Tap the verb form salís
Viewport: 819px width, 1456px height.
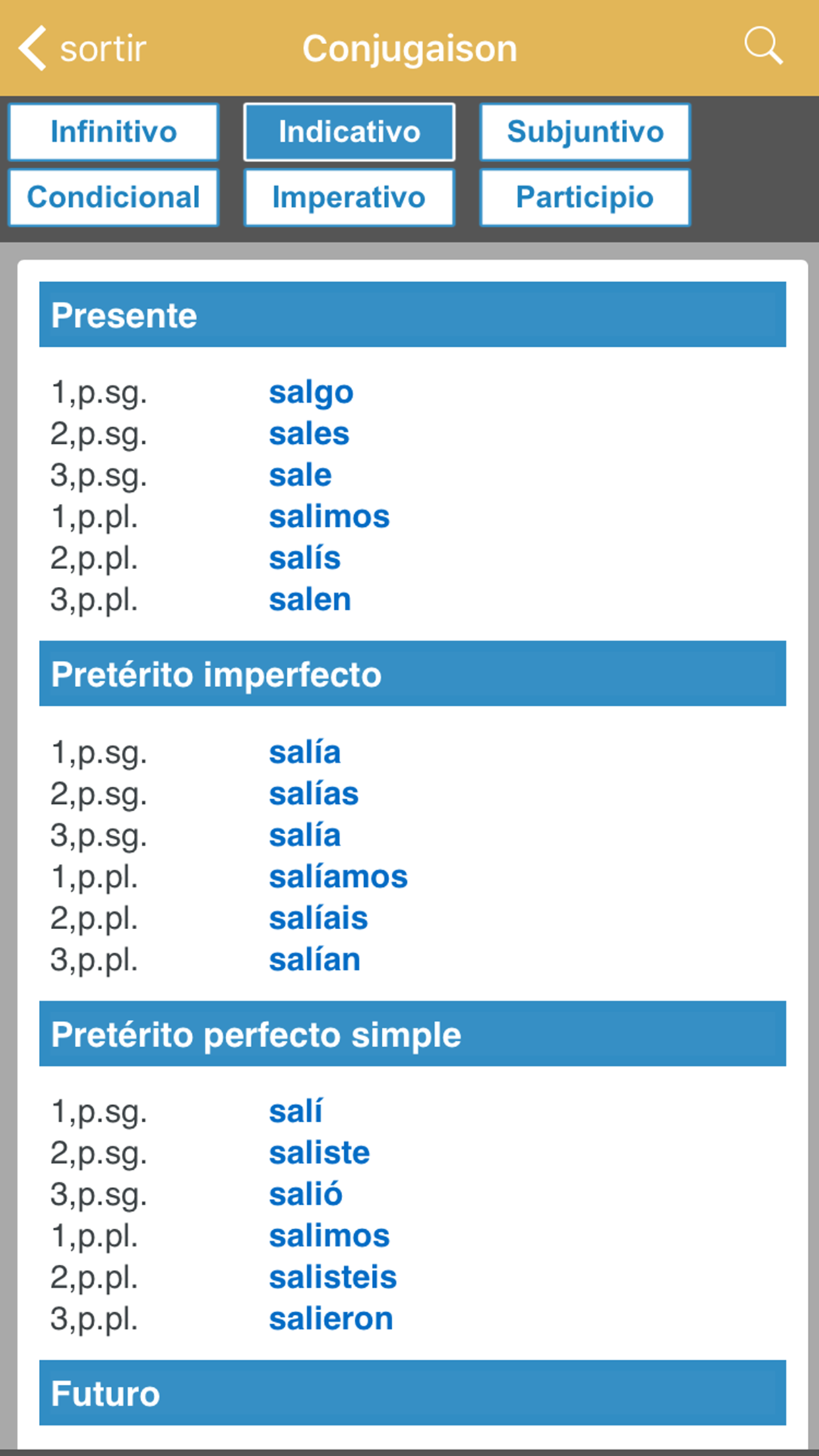click(305, 559)
